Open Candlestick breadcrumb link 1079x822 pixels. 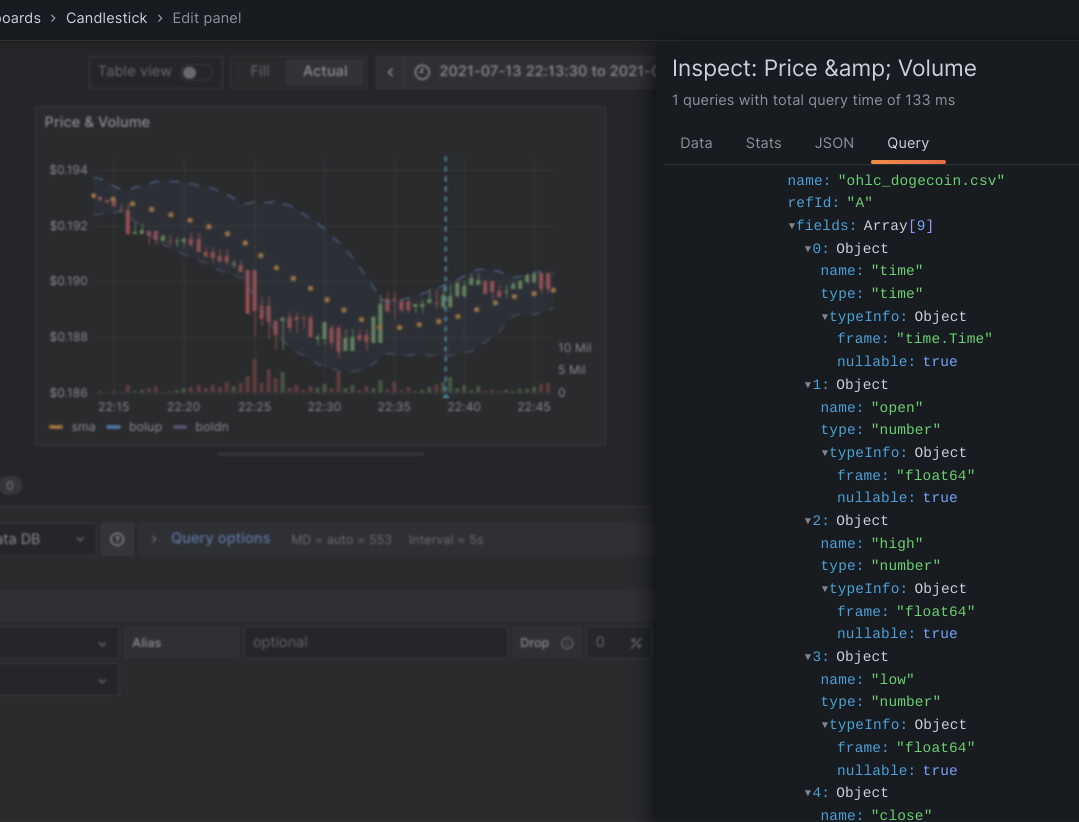click(x=107, y=18)
